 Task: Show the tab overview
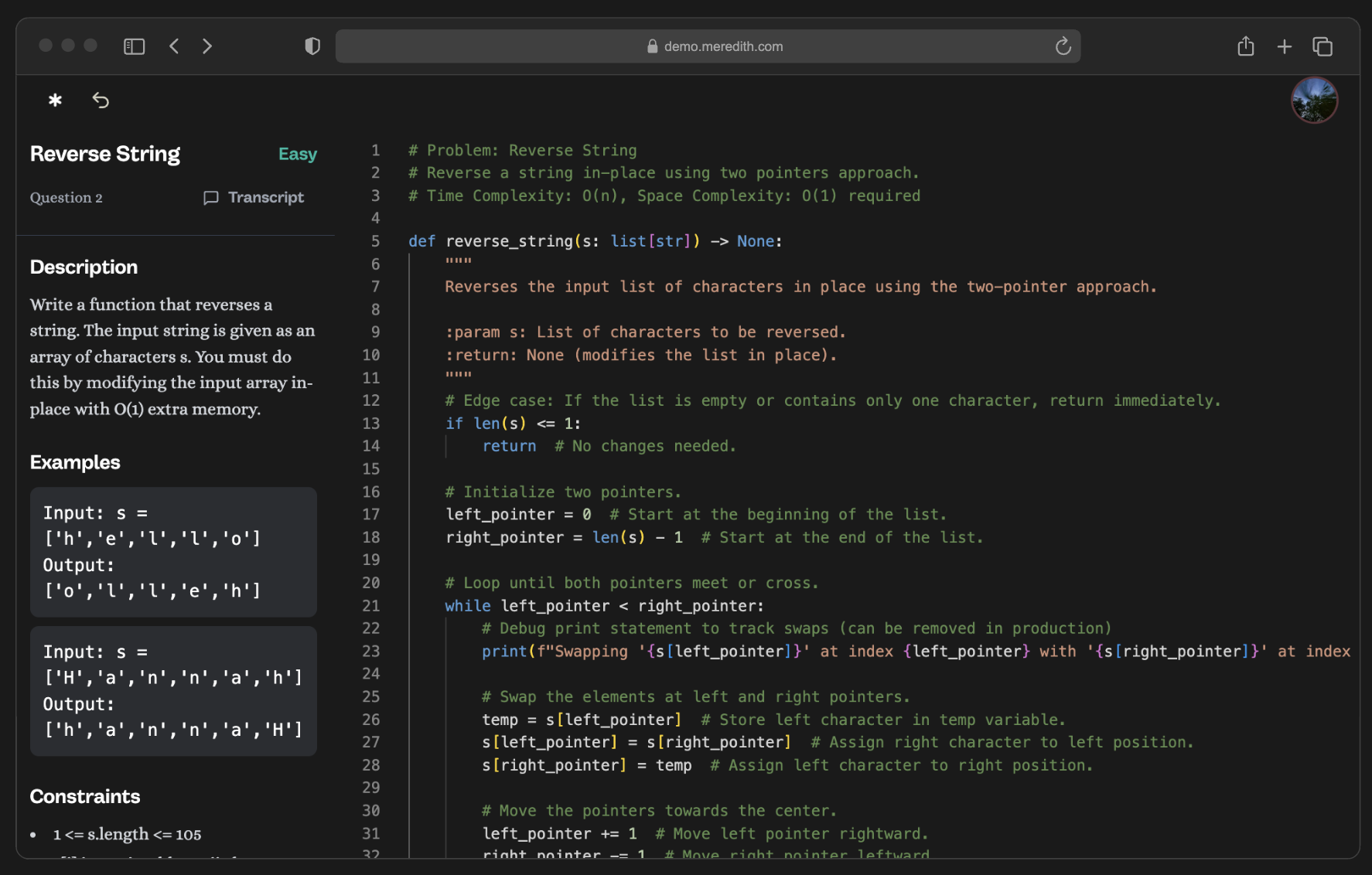pyautogui.click(x=1323, y=46)
